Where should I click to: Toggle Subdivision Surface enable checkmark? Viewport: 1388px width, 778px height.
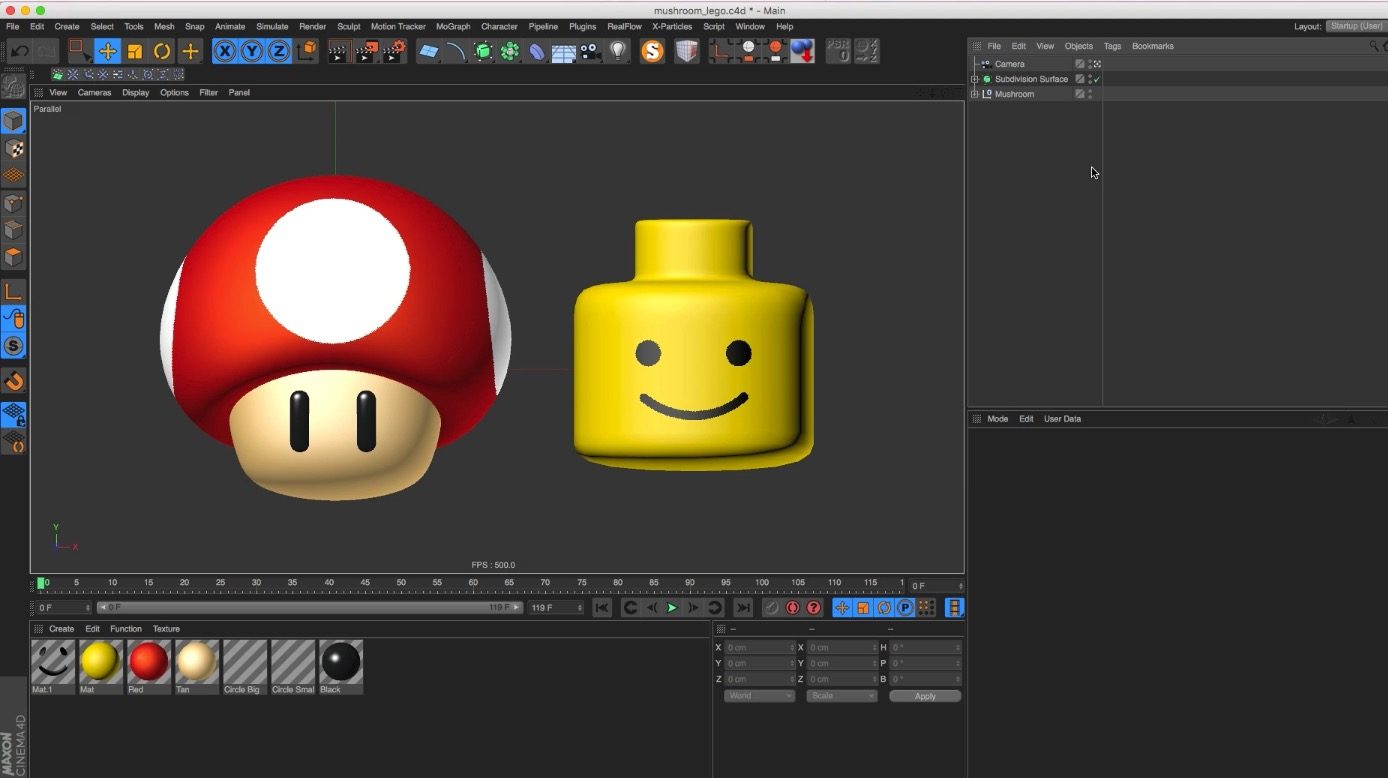(x=1097, y=79)
